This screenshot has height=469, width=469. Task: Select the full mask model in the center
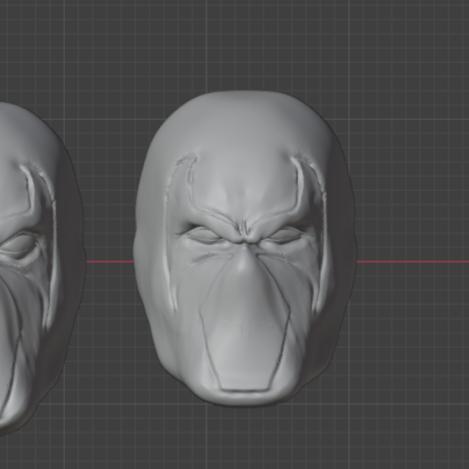(244, 248)
